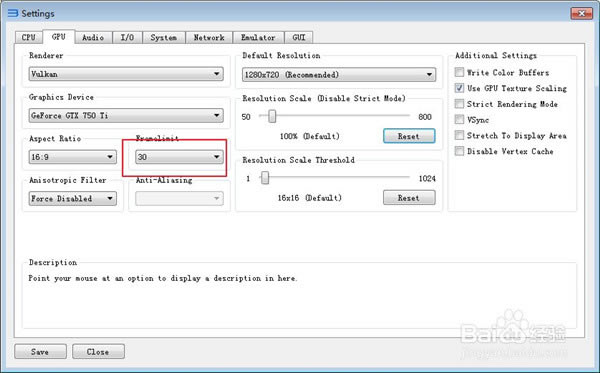Open the Aspect Ratio 16:9 dropdown
This screenshot has width=600, height=373.
(x=72, y=157)
